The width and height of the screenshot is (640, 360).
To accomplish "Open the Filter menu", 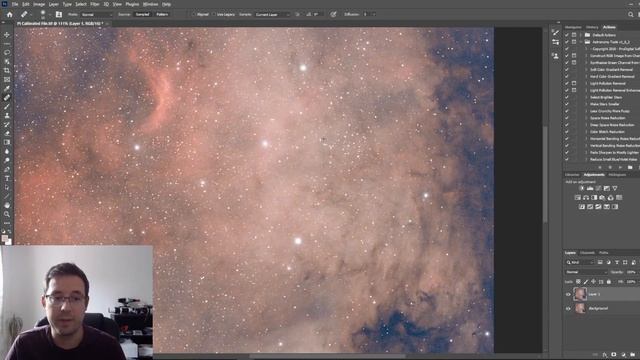I will point(95,4).
